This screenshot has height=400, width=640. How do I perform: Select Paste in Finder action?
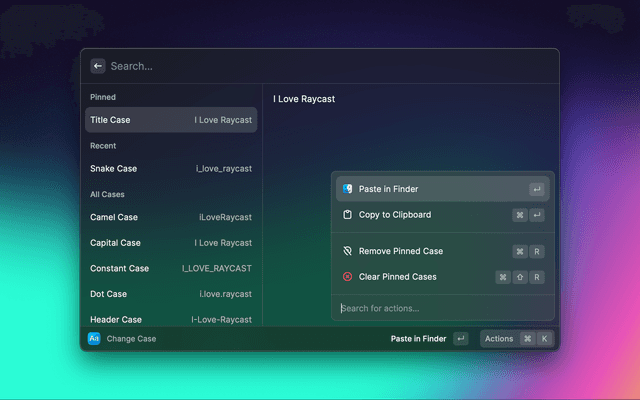tap(440, 189)
